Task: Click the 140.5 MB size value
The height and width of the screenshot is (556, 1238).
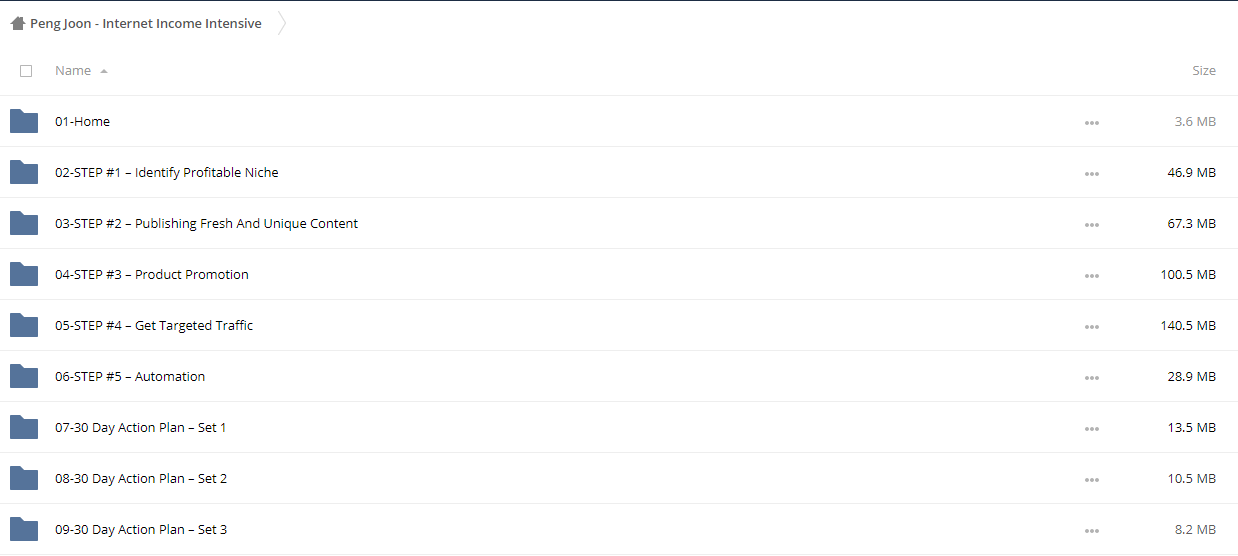Action: point(1189,326)
